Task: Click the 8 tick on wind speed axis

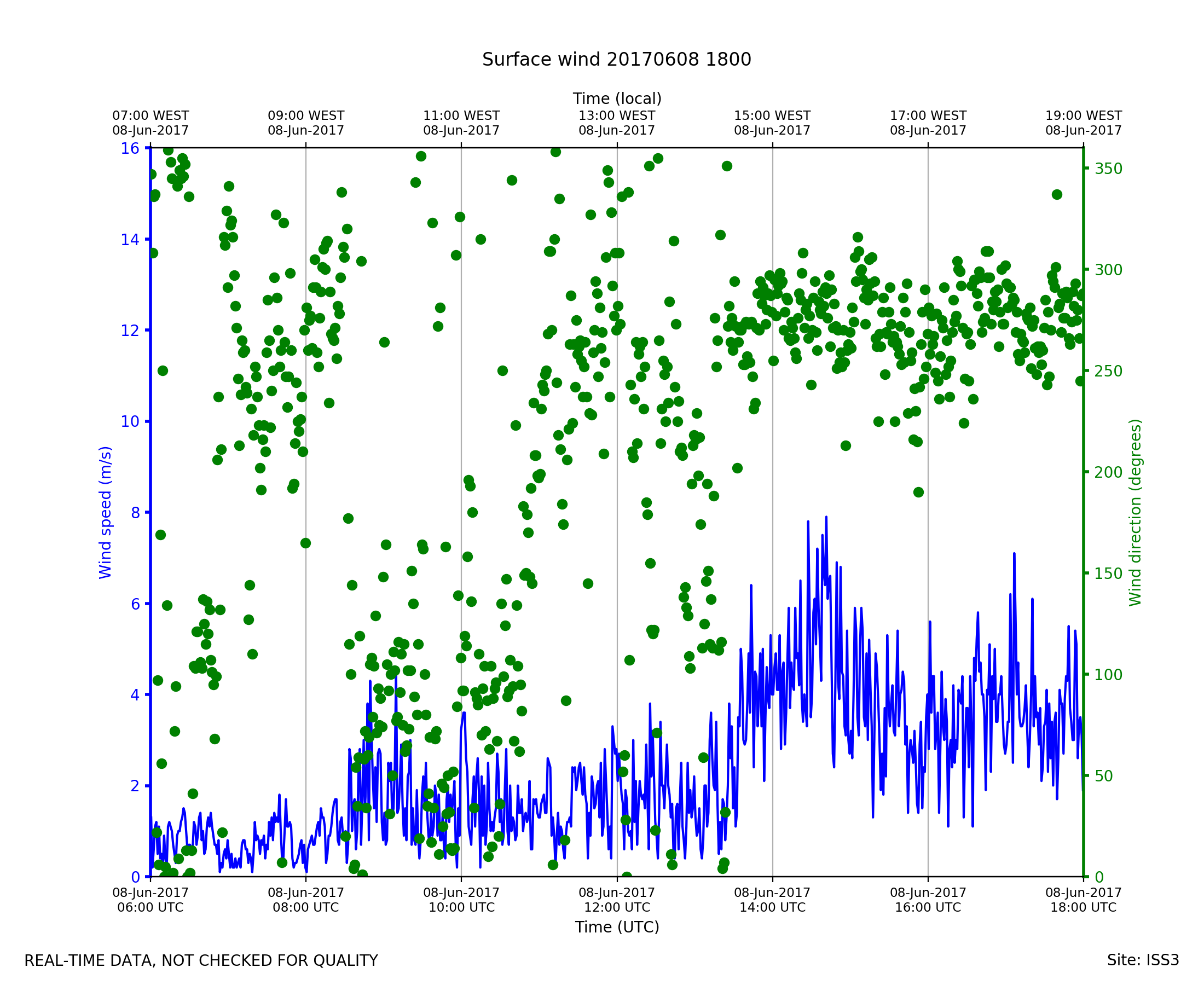Action: point(135,513)
